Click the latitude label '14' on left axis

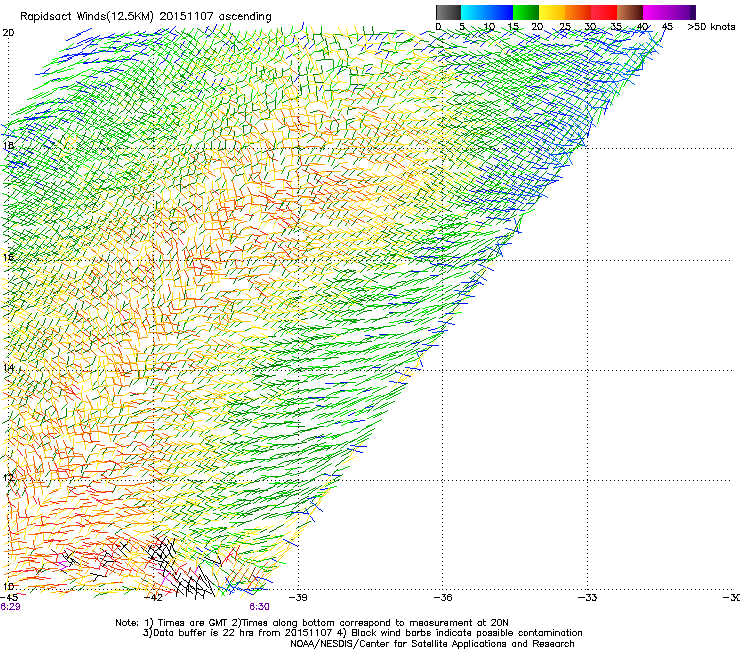pyautogui.click(x=8, y=368)
